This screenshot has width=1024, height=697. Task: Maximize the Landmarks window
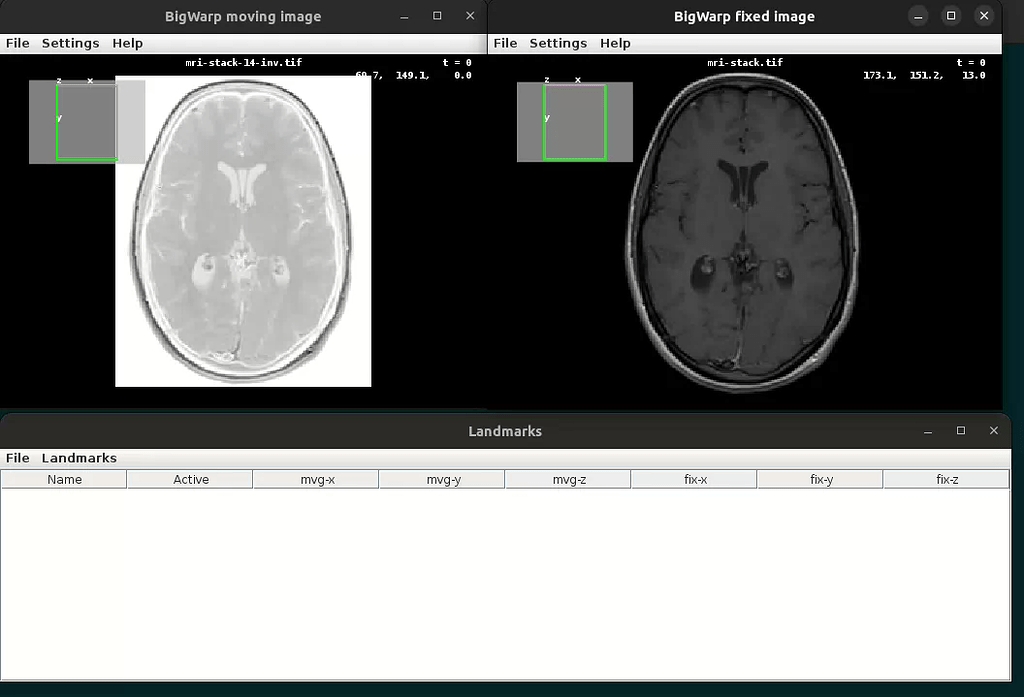pos(961,431)
